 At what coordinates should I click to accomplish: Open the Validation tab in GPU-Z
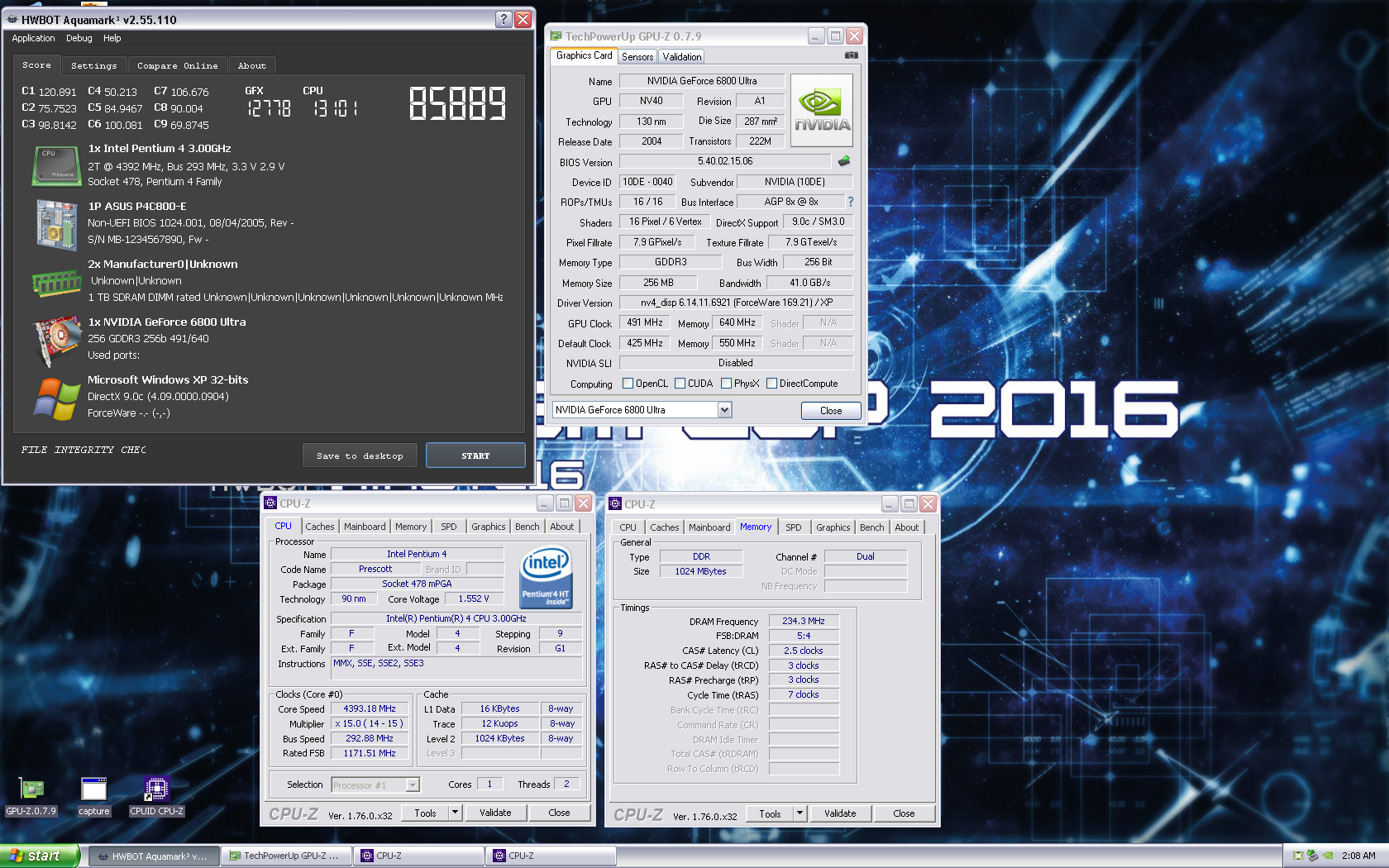[682, 57]
